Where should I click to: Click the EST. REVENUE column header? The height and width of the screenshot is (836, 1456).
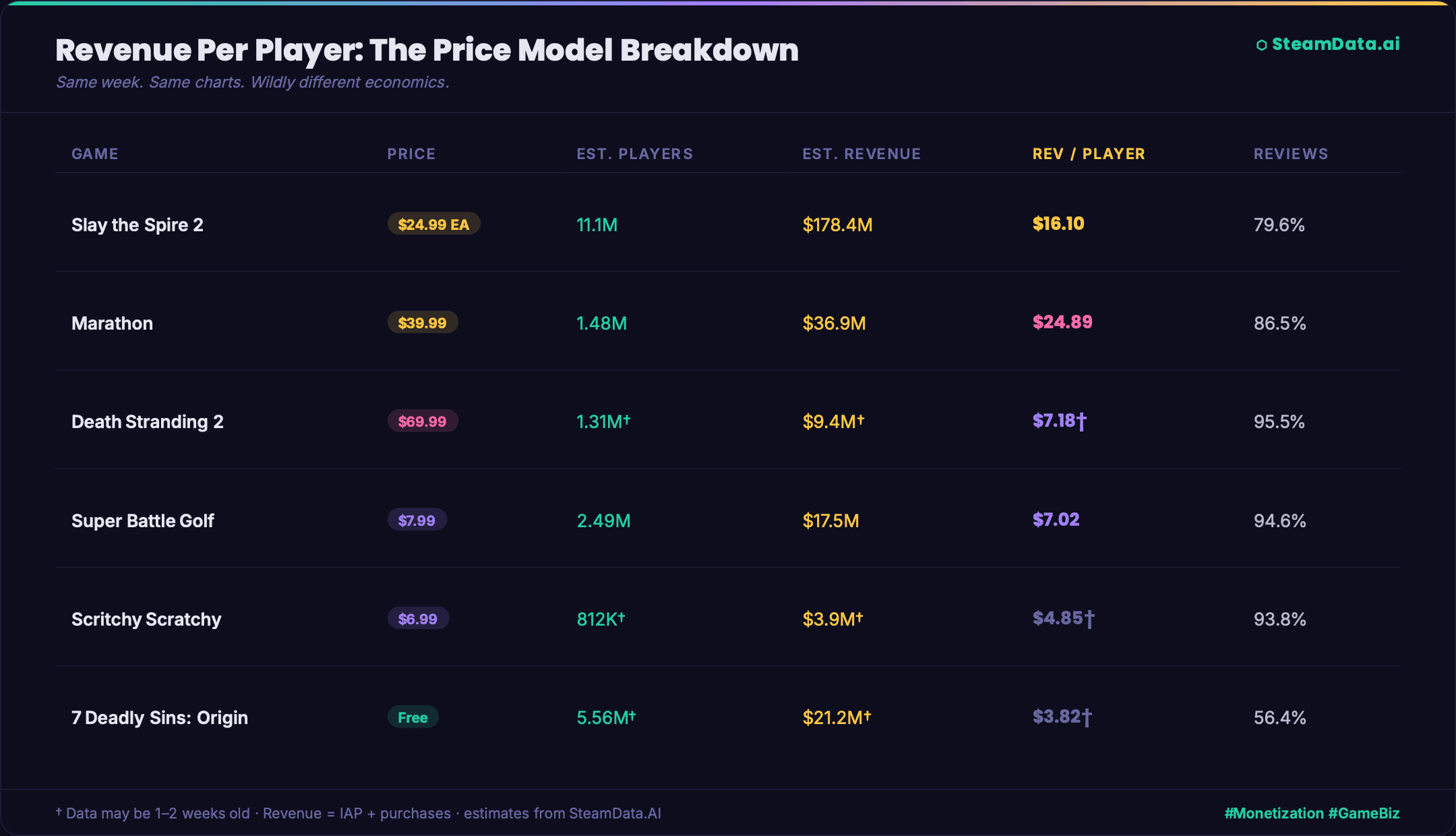861,154
